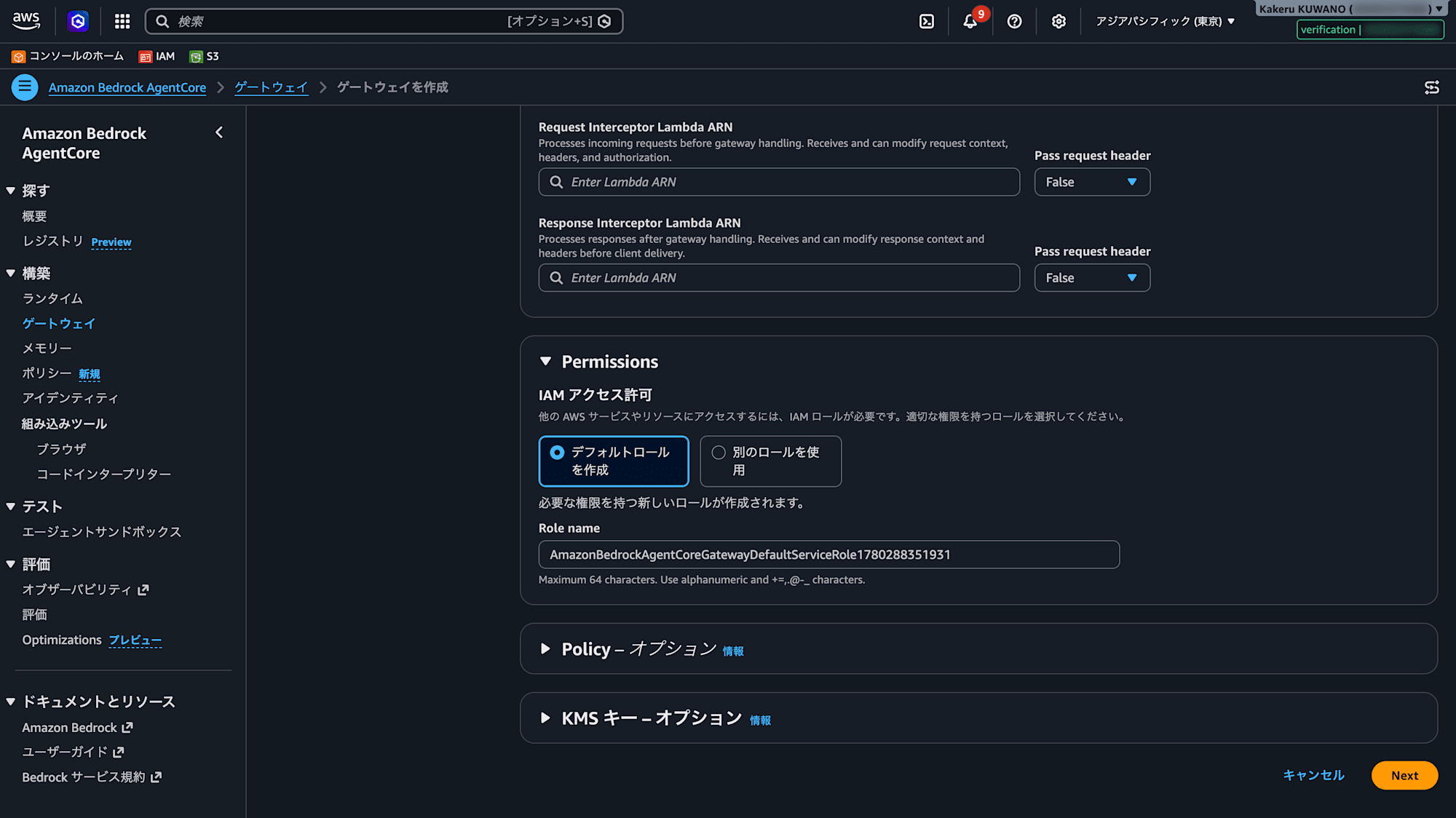Collapse the 探す sidebar group
This screenshot has height=818, width=1456.
(11, 191)
